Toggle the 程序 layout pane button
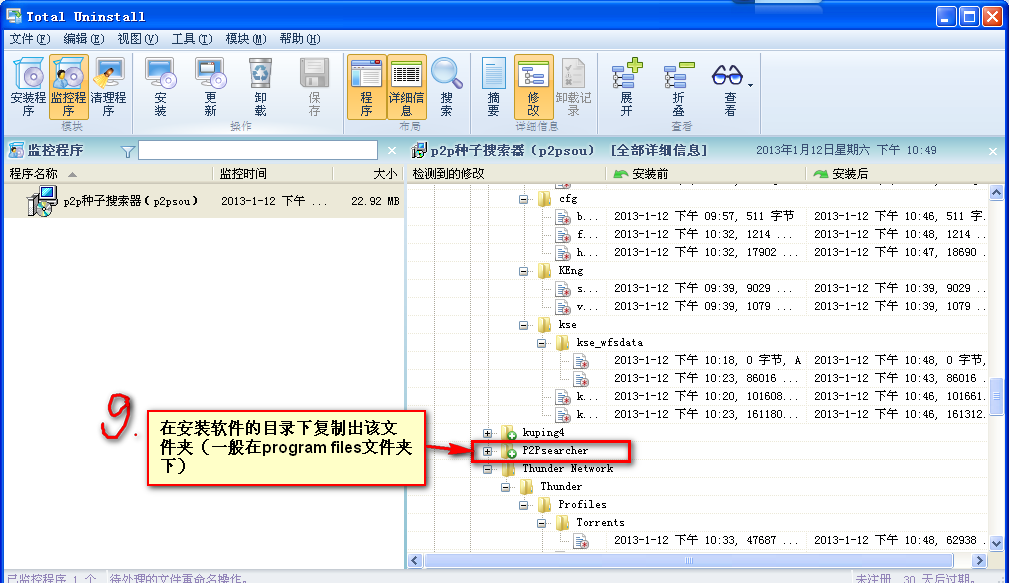1009x583 pixels. (366, 87)
